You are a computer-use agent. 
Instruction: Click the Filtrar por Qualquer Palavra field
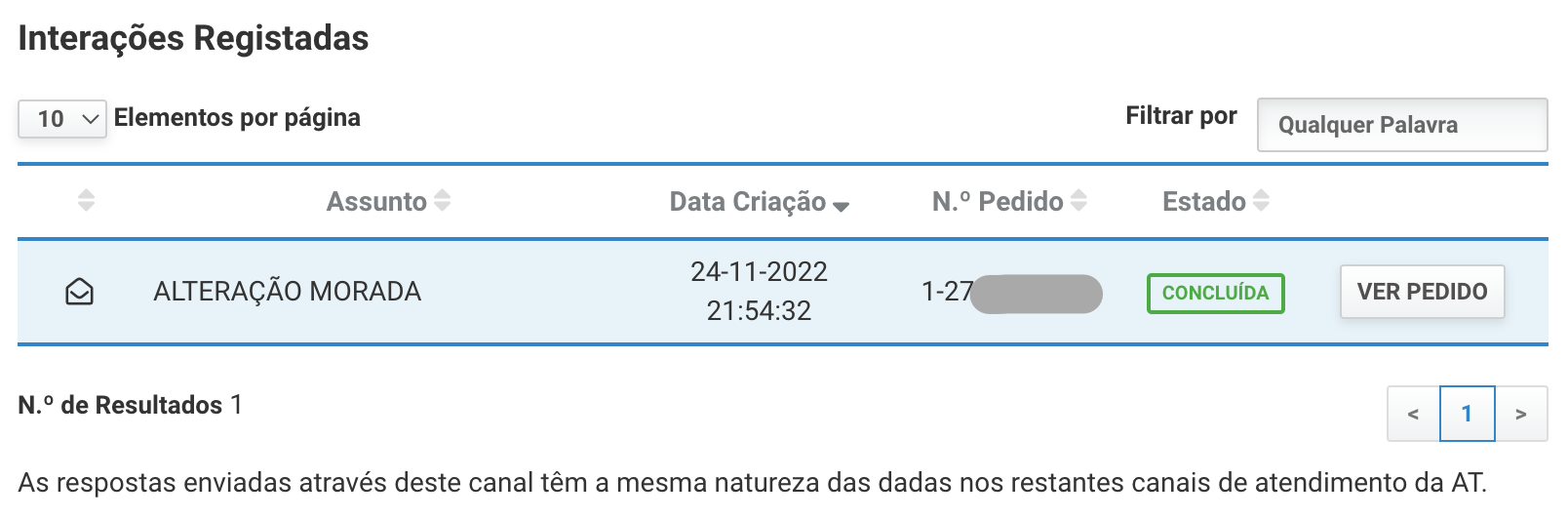(x=1402, y=125)
